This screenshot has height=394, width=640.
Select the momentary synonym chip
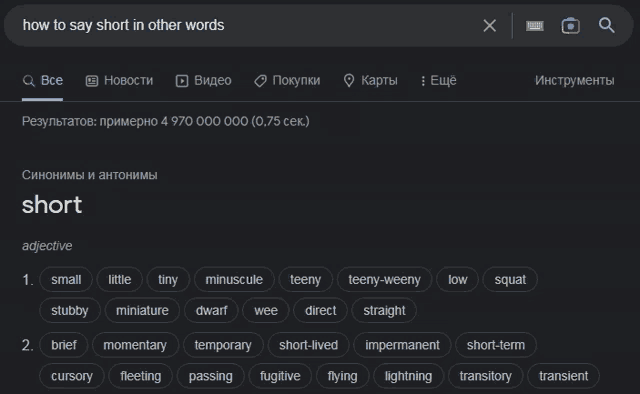[x=135, y=345]
